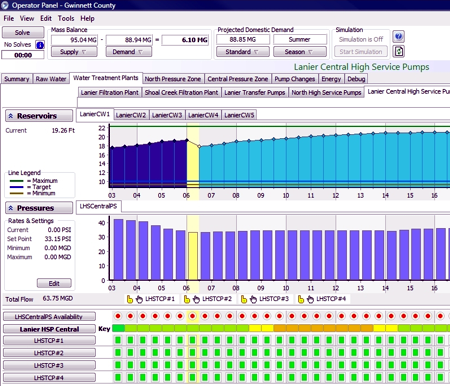Switch to the Central Pressure Zone tab

tap(238, 79)
